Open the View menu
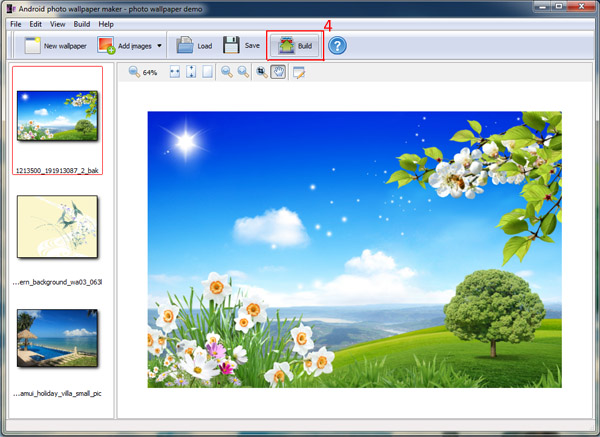The width and height of the screenshot is (600, 437). [58, 24]
